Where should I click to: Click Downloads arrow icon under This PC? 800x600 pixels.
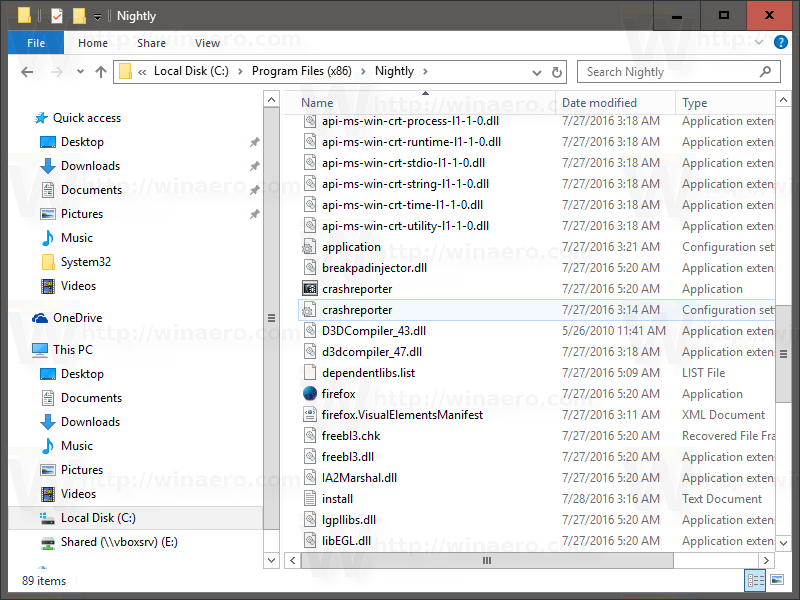click(x=47, y=422)
